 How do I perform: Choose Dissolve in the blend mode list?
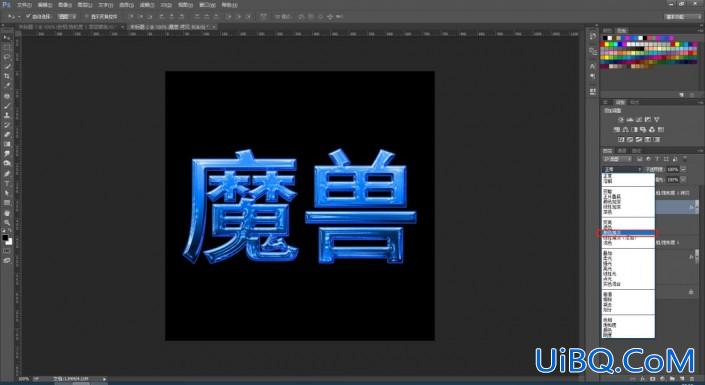tap(628, 181)
